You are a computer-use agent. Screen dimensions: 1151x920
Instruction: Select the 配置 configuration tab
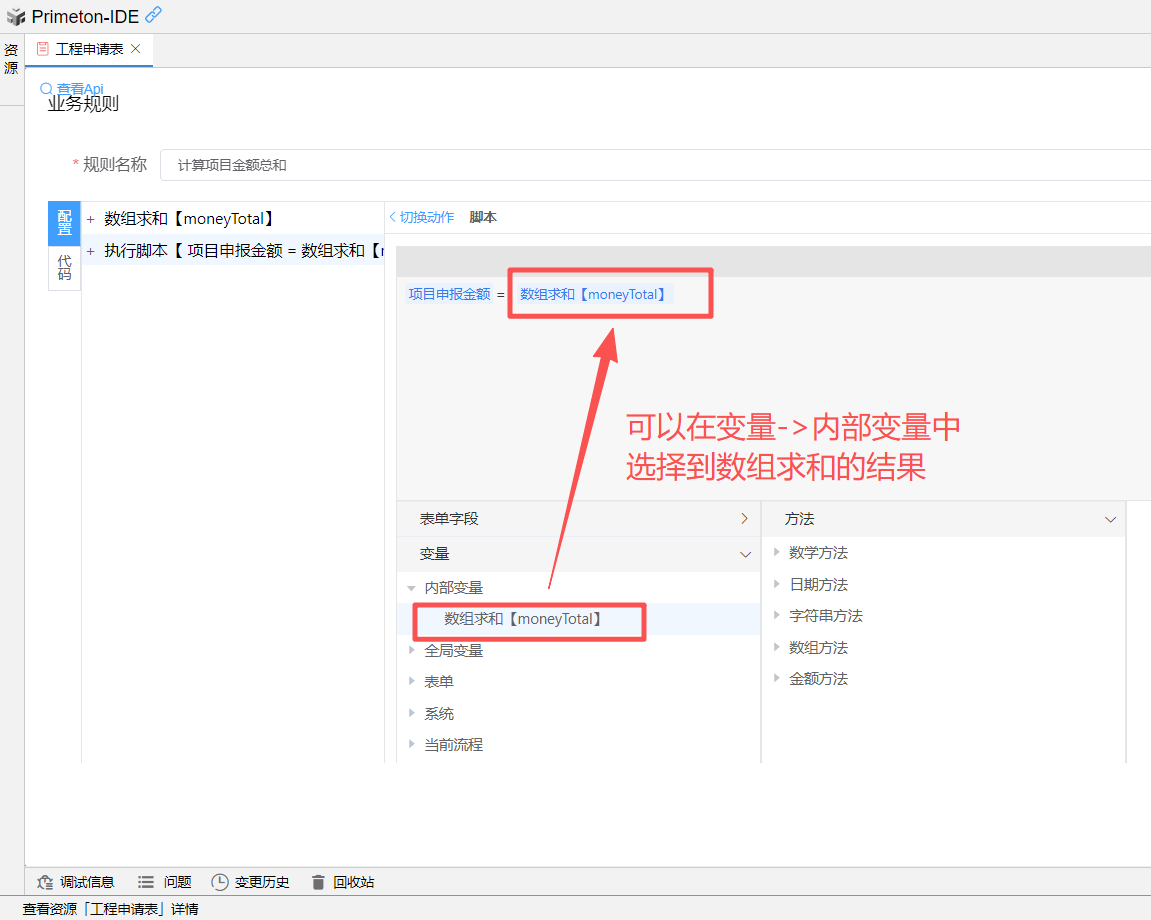click(x=64, y=222)
